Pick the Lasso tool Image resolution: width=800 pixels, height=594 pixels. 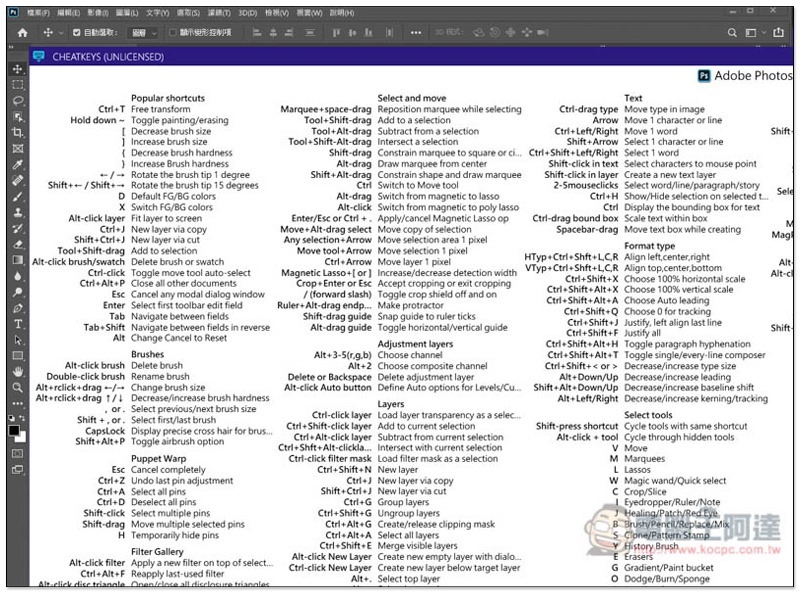18,101
